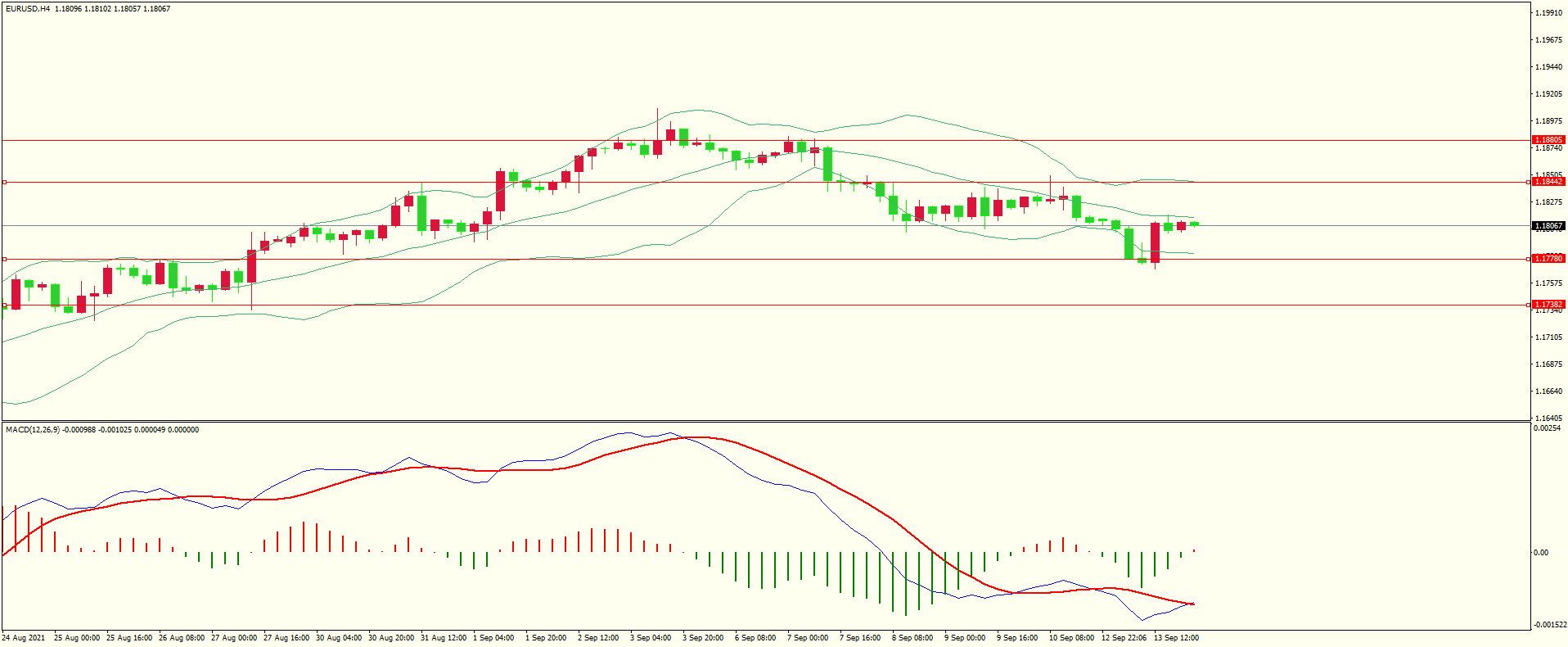
Task: Click the 1.19205 price axis value
Action: tap(1549, 94)
